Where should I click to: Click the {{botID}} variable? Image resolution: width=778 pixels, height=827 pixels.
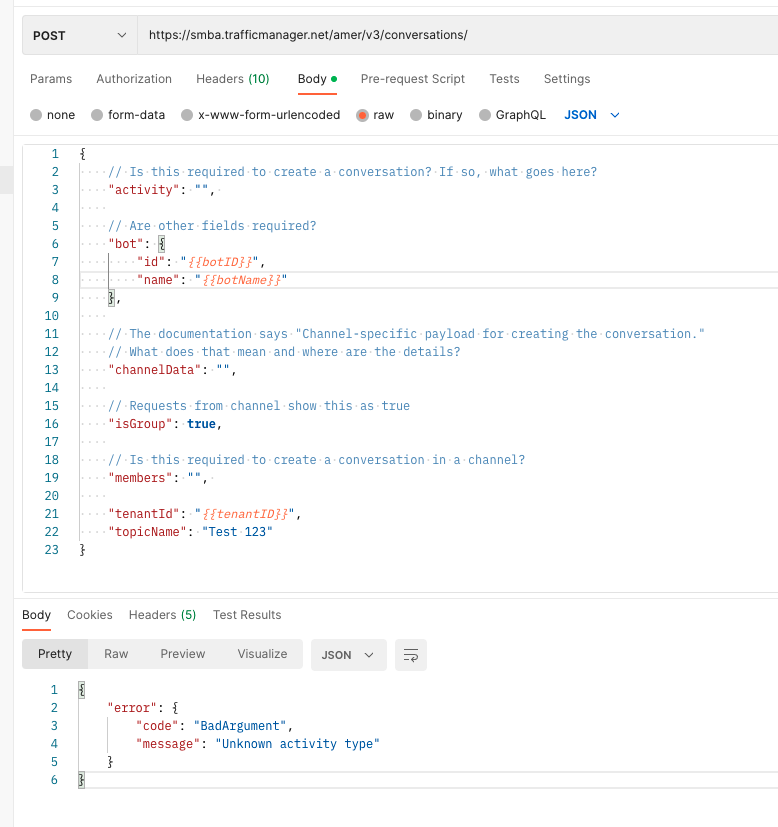[x=219, y=262]
